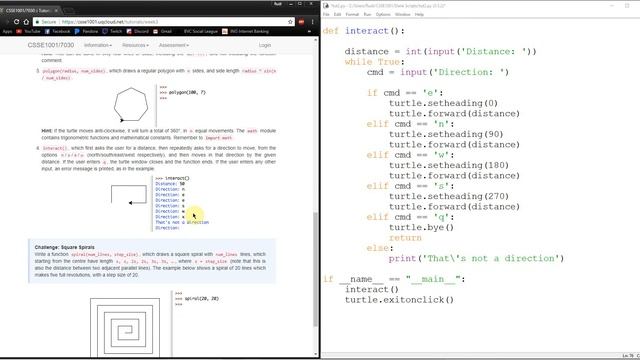The height and width of the screenshot is (360, 640).
Task: Click the 'while True:' line in editor
Action: tap(374, 62)
